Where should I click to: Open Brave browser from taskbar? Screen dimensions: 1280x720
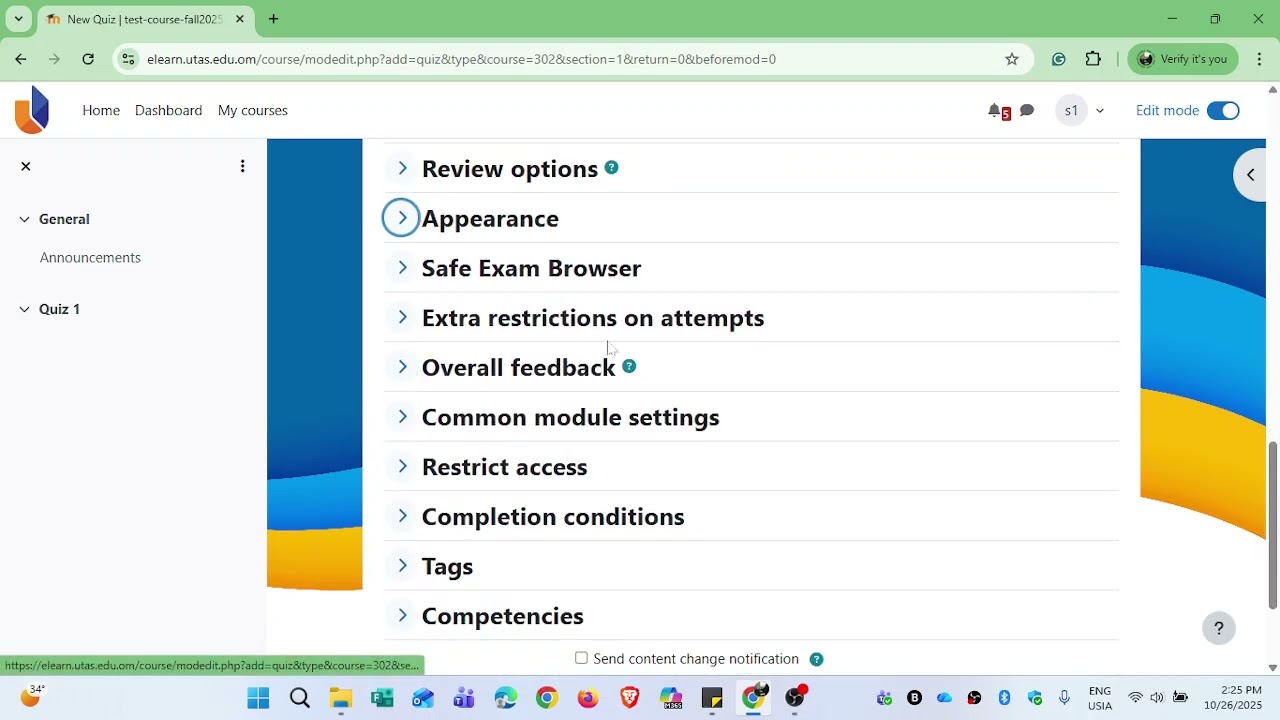click(x=629, y=698)
